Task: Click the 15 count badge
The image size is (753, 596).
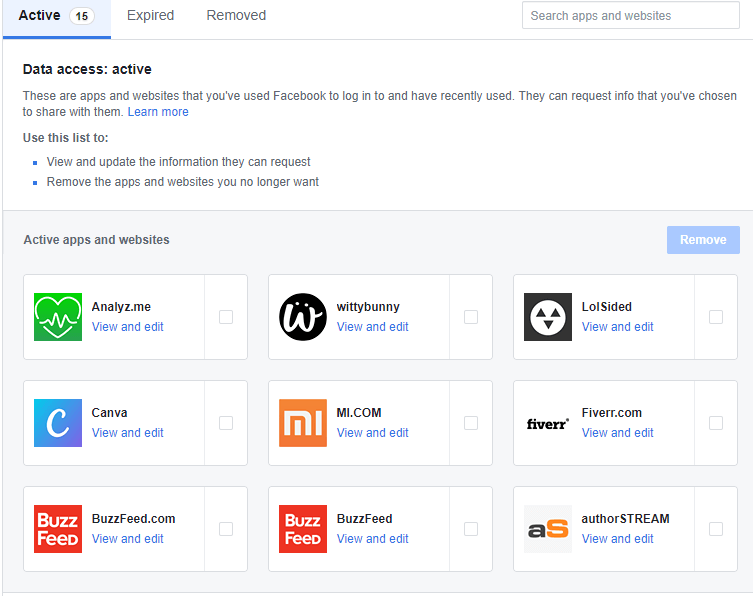Action: (x=82, y=16)
